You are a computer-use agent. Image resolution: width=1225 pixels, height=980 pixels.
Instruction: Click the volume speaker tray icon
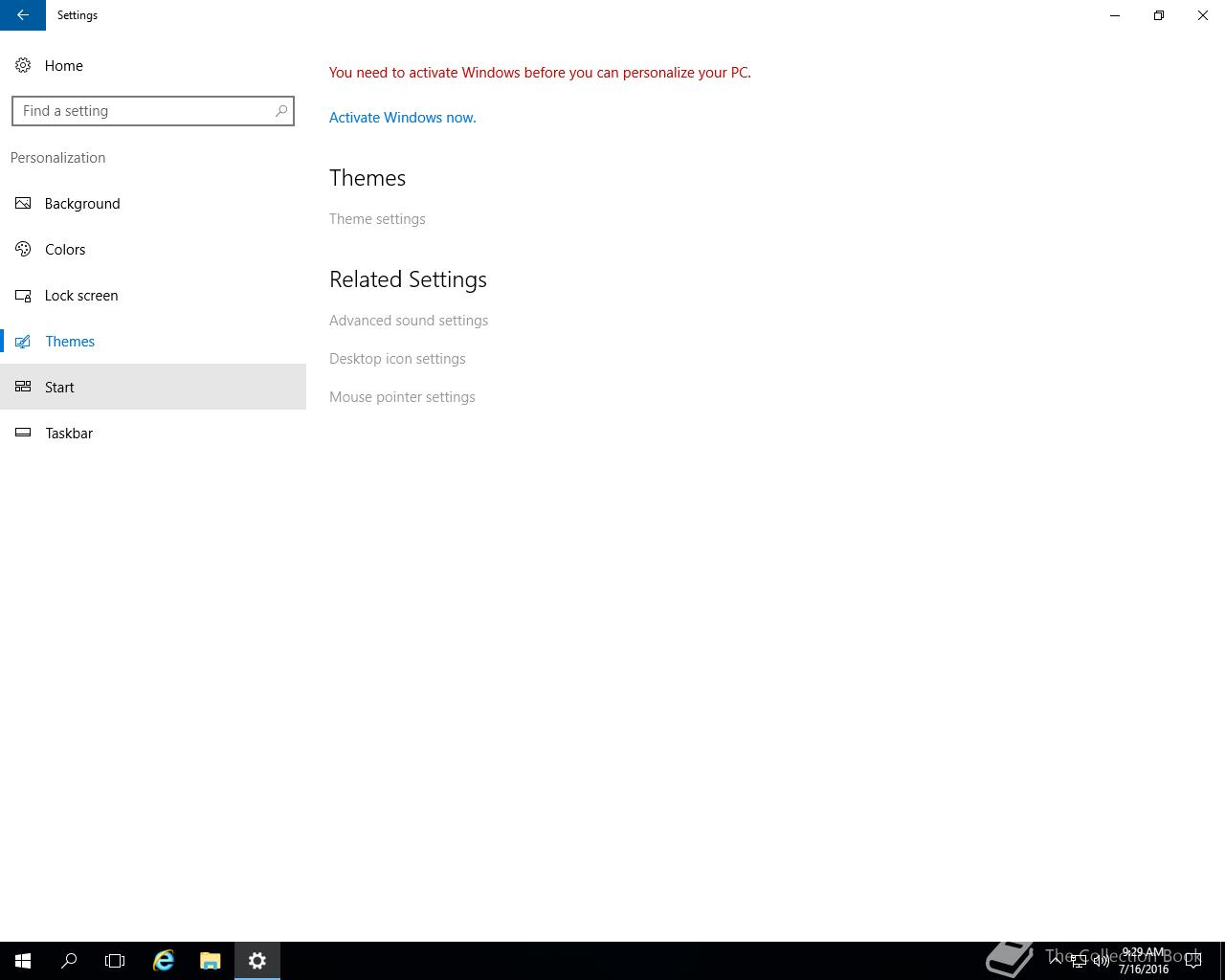tap(1102, 961)
